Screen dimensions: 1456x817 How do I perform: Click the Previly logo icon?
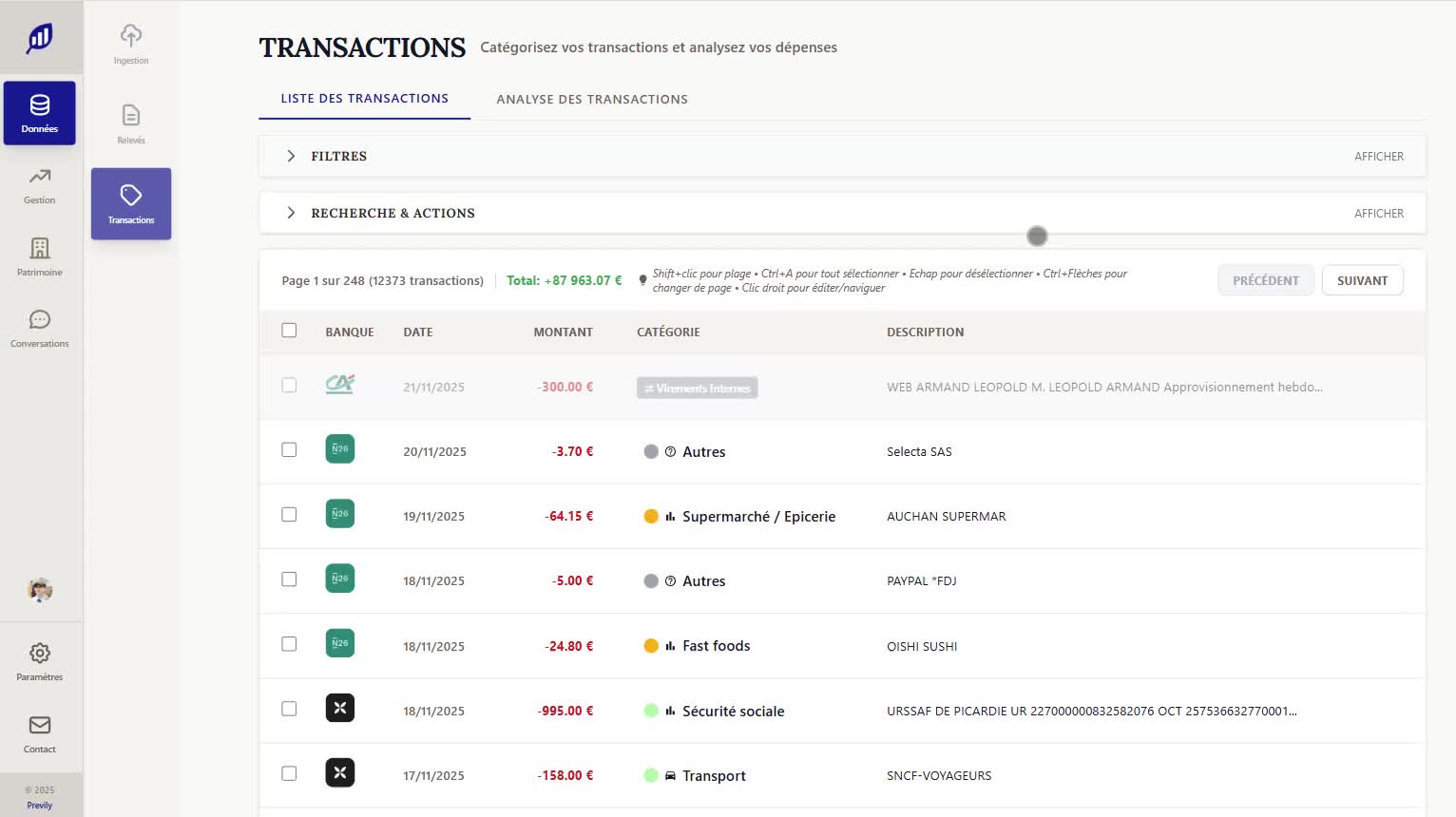(39, 38)
